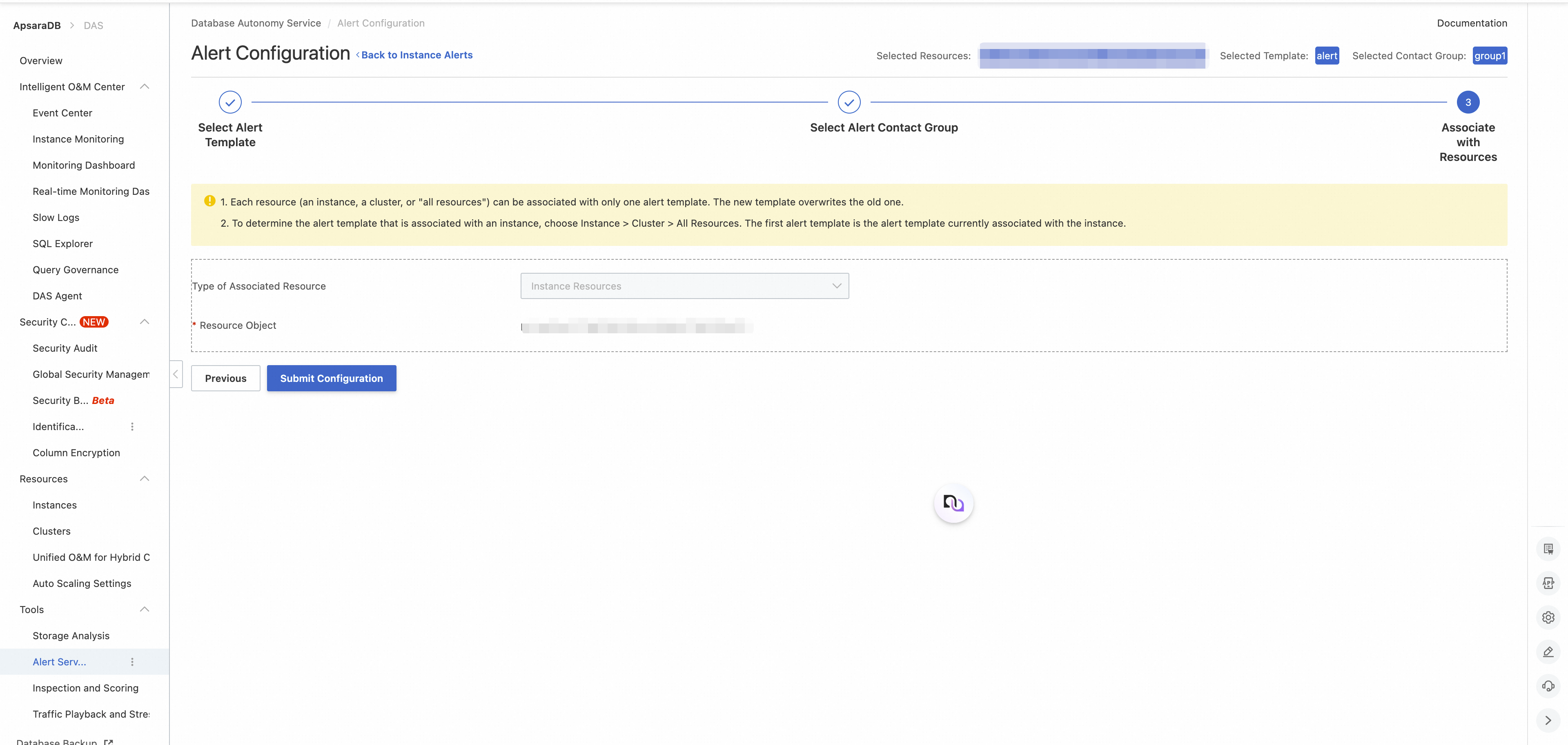
Task: Click the Select Alert Template step label
Action: [230, 134]
